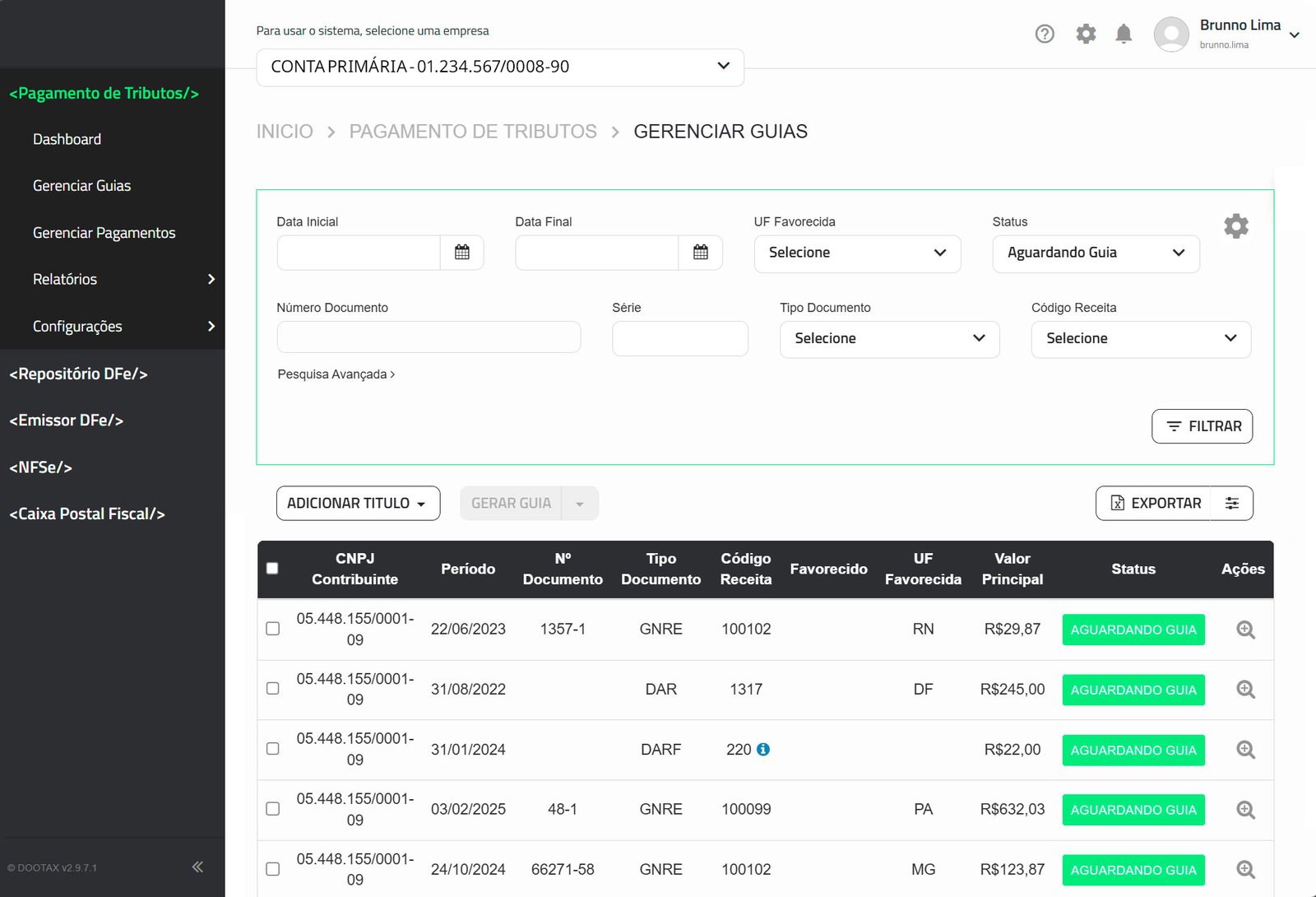Open settings gear in top header

(1086, 34)
